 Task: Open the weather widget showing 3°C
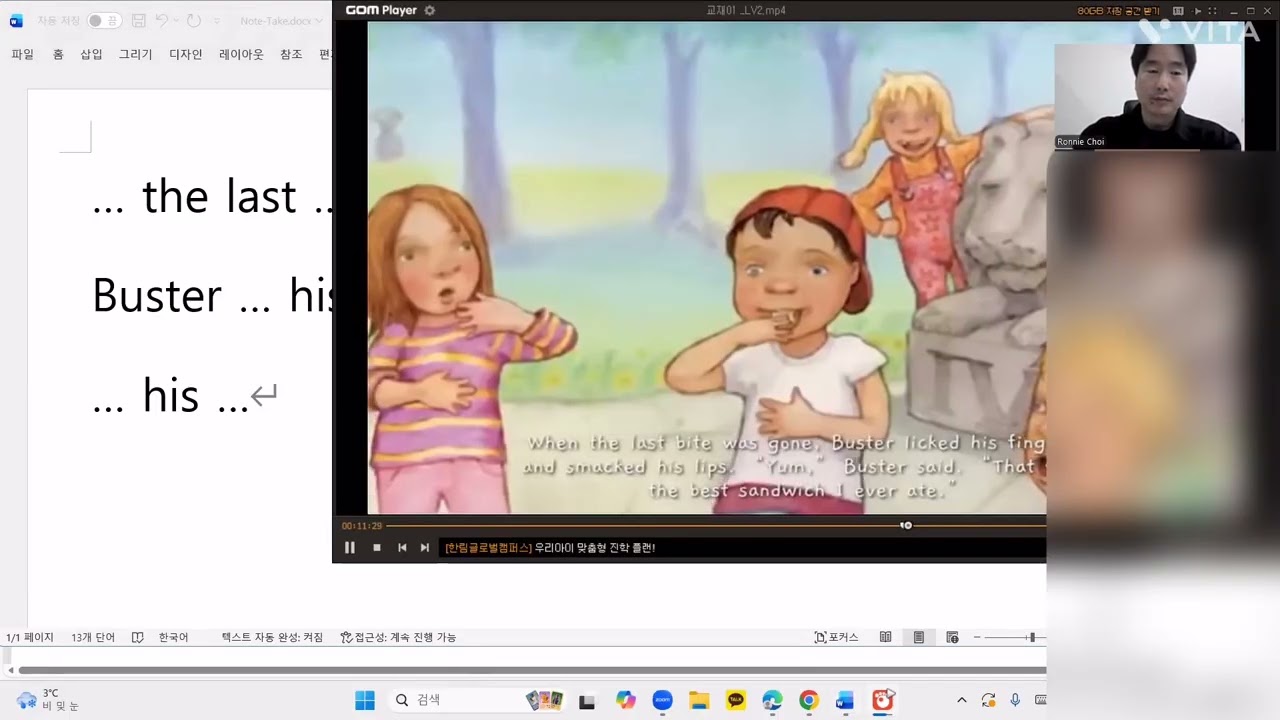click(48, 700)
